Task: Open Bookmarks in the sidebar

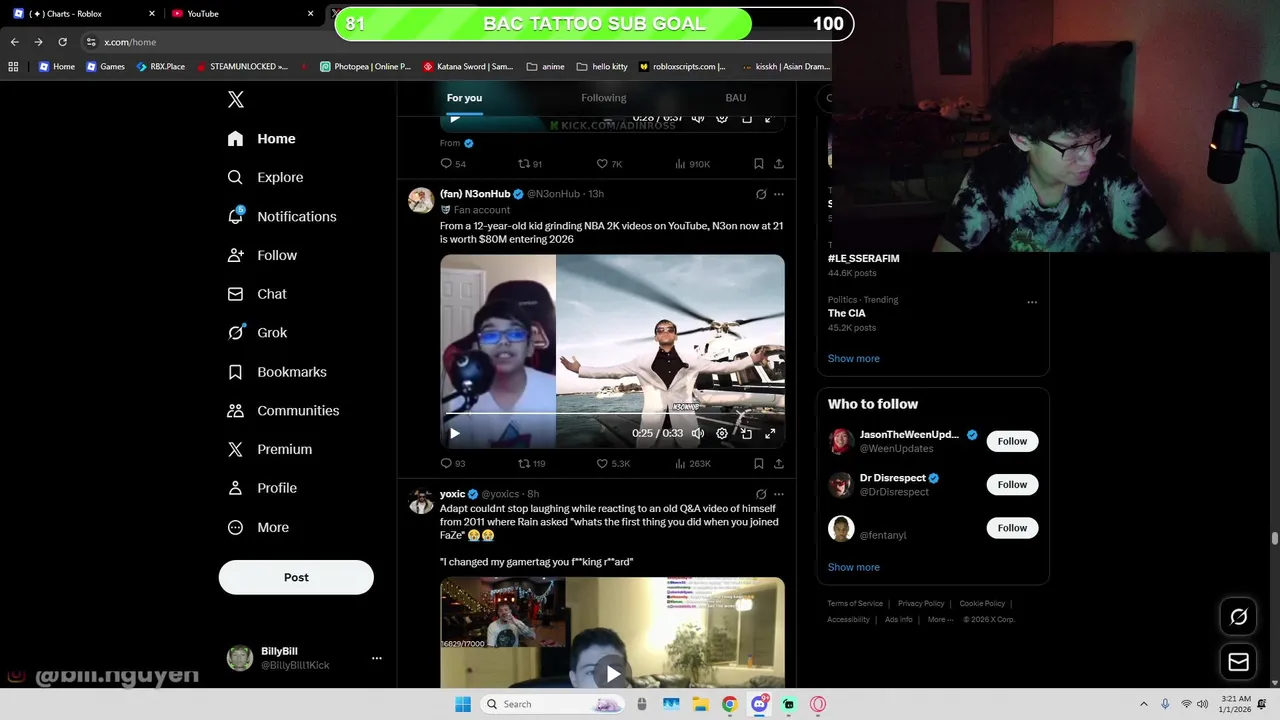Action: 277,372
